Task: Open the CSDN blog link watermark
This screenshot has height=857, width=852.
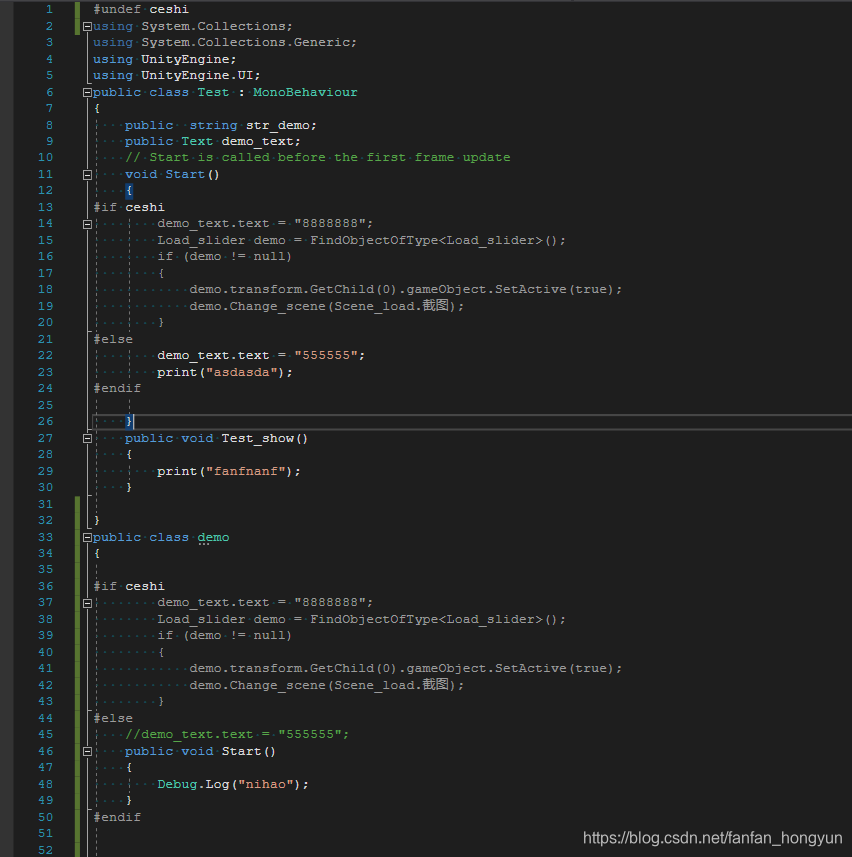Action: (712, 838)
